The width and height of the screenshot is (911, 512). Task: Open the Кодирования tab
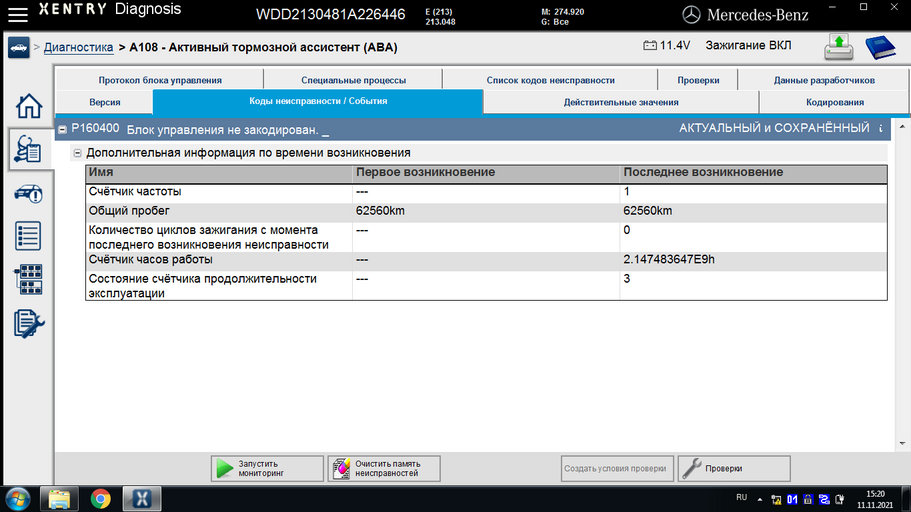pos(834,102)
